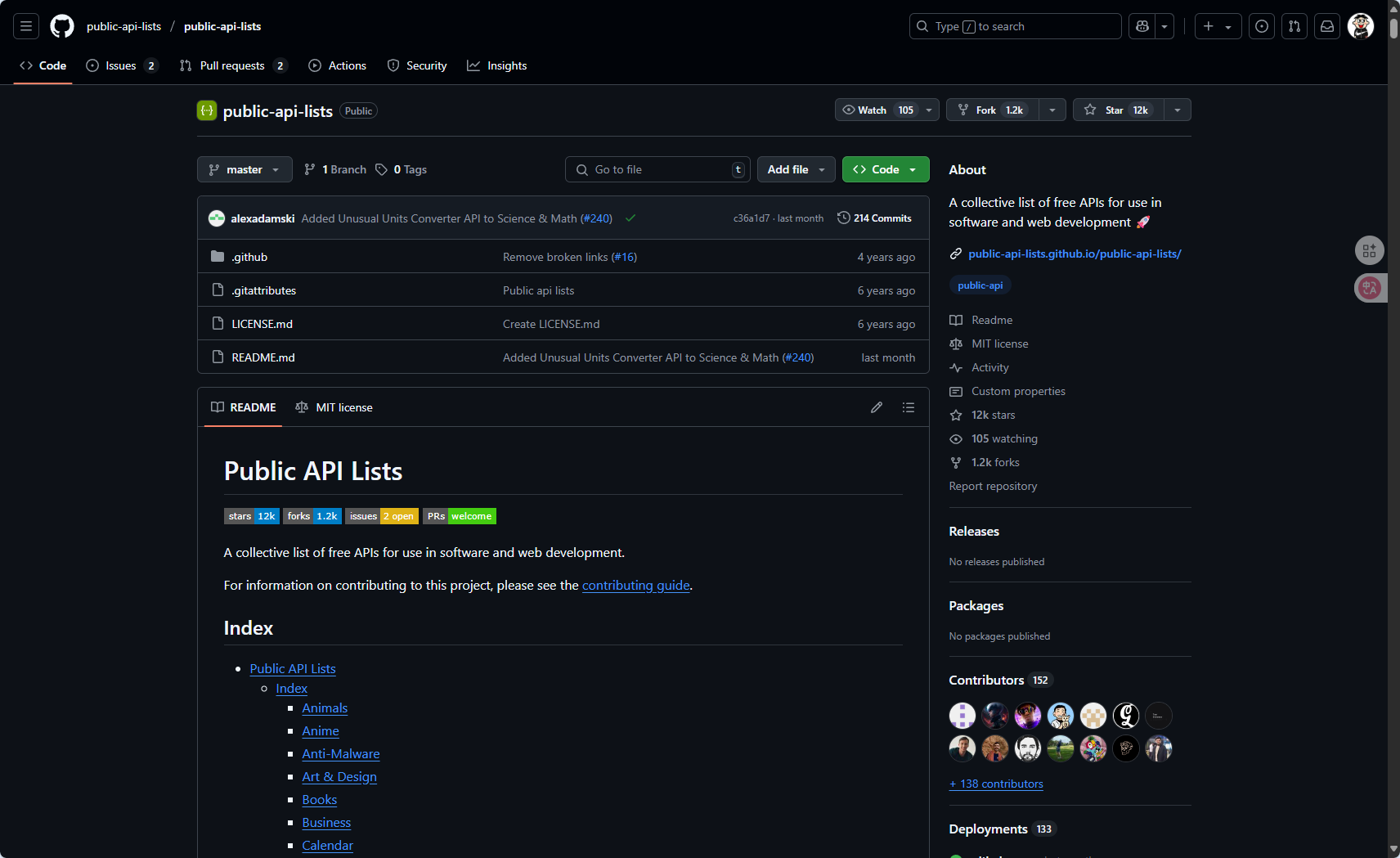
Task: Click the GitHub logo home icon
Action: click(x=62, y=26)
